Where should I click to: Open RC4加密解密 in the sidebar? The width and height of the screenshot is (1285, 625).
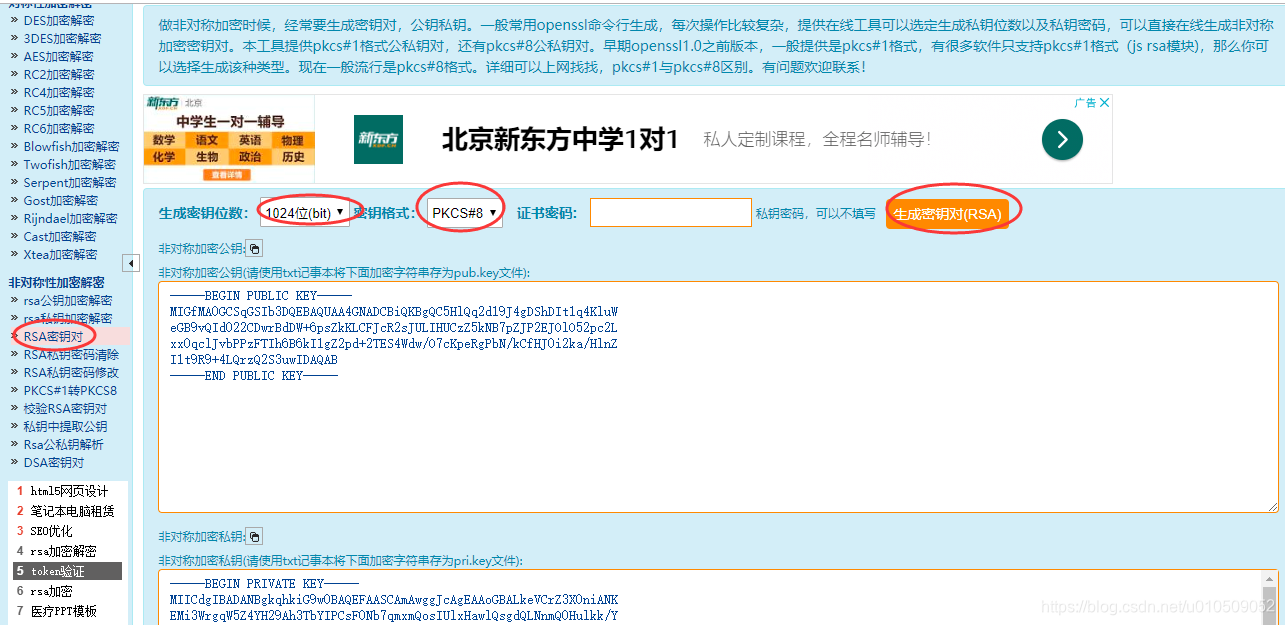click(x=59, y=92)
